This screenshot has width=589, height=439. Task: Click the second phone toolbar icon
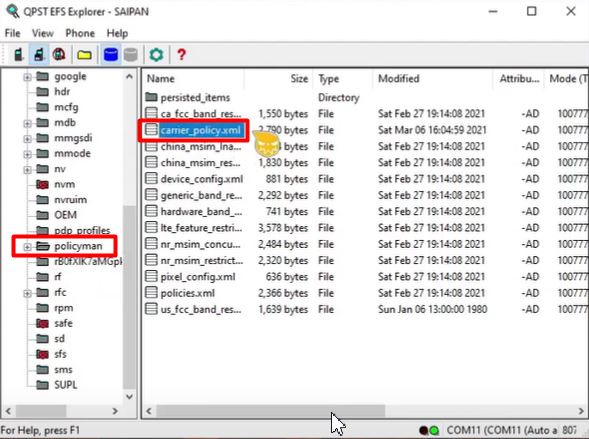(39, 55)
